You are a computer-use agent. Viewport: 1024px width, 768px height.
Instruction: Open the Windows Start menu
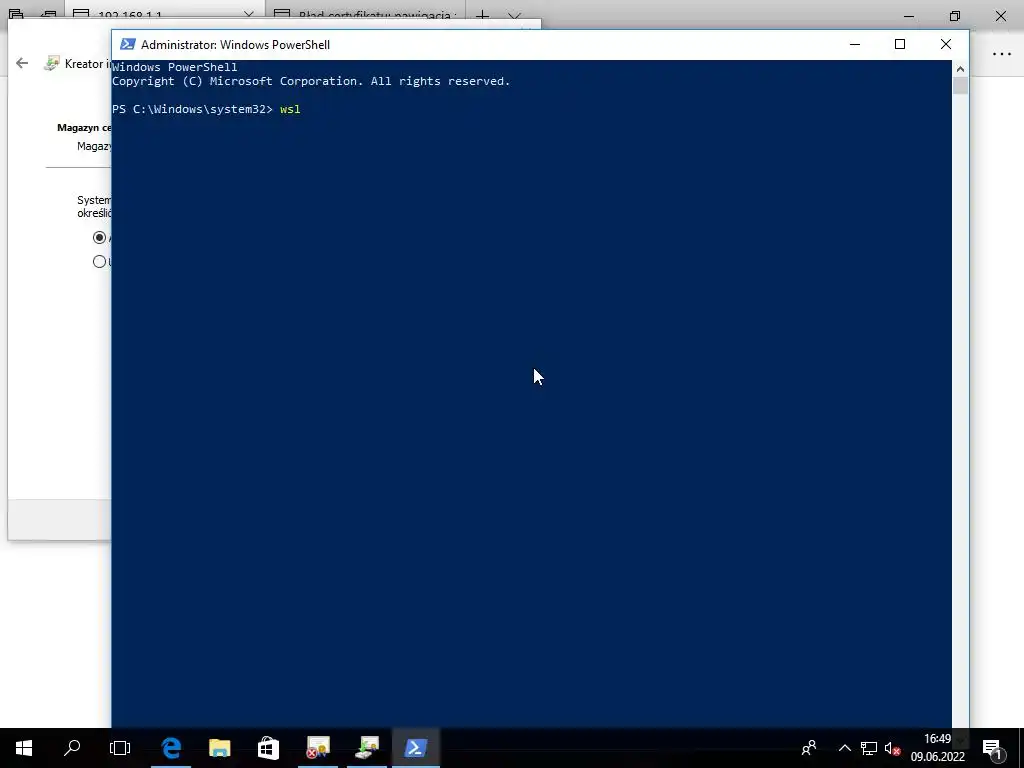click(24, 748)
